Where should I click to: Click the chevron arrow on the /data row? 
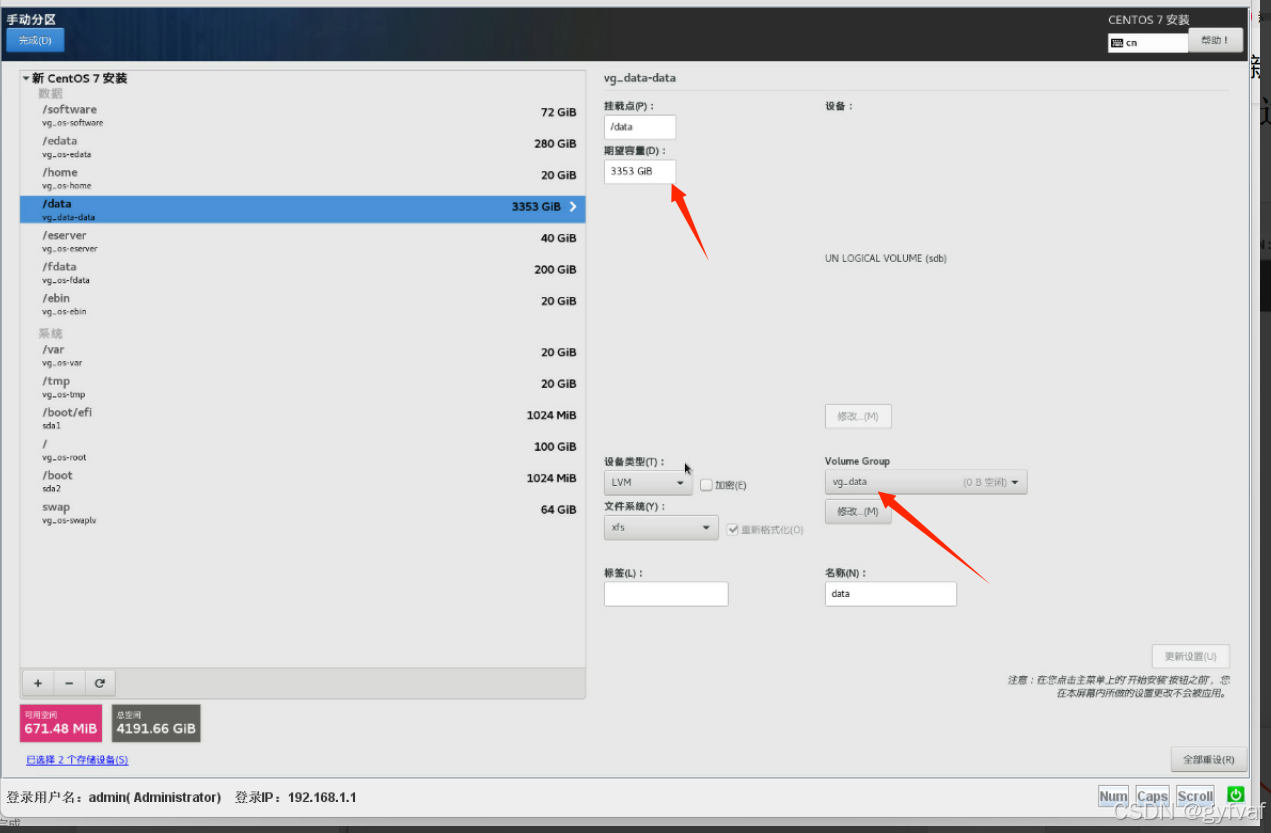pyautogui.click(x=573, y=207)
